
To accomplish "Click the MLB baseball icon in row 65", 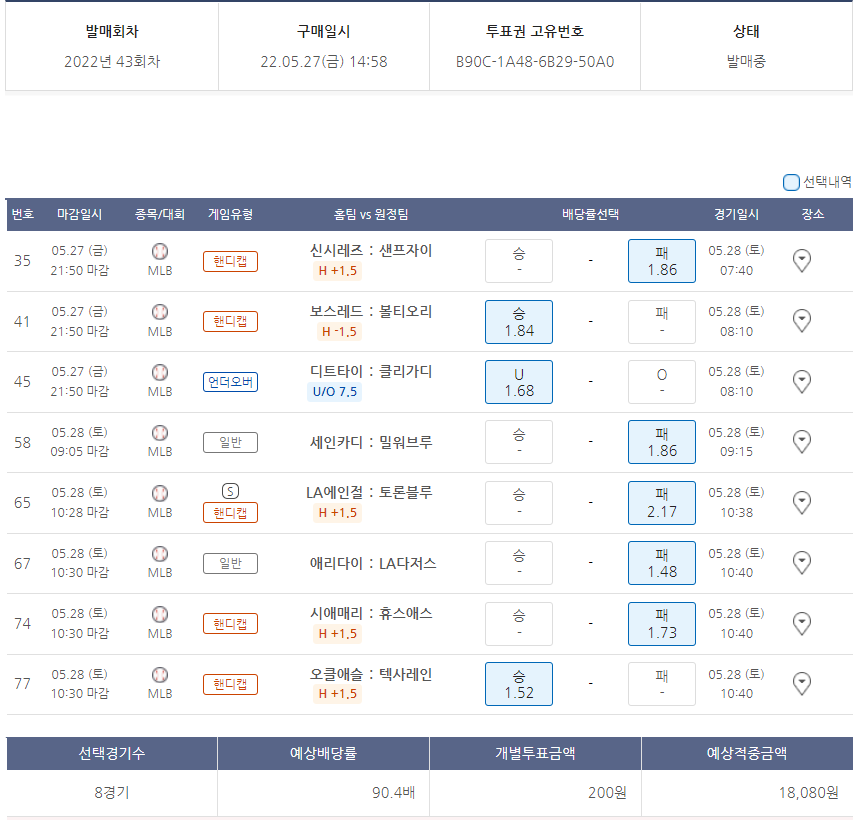I will pyautogui.click(x=160, y=493).
